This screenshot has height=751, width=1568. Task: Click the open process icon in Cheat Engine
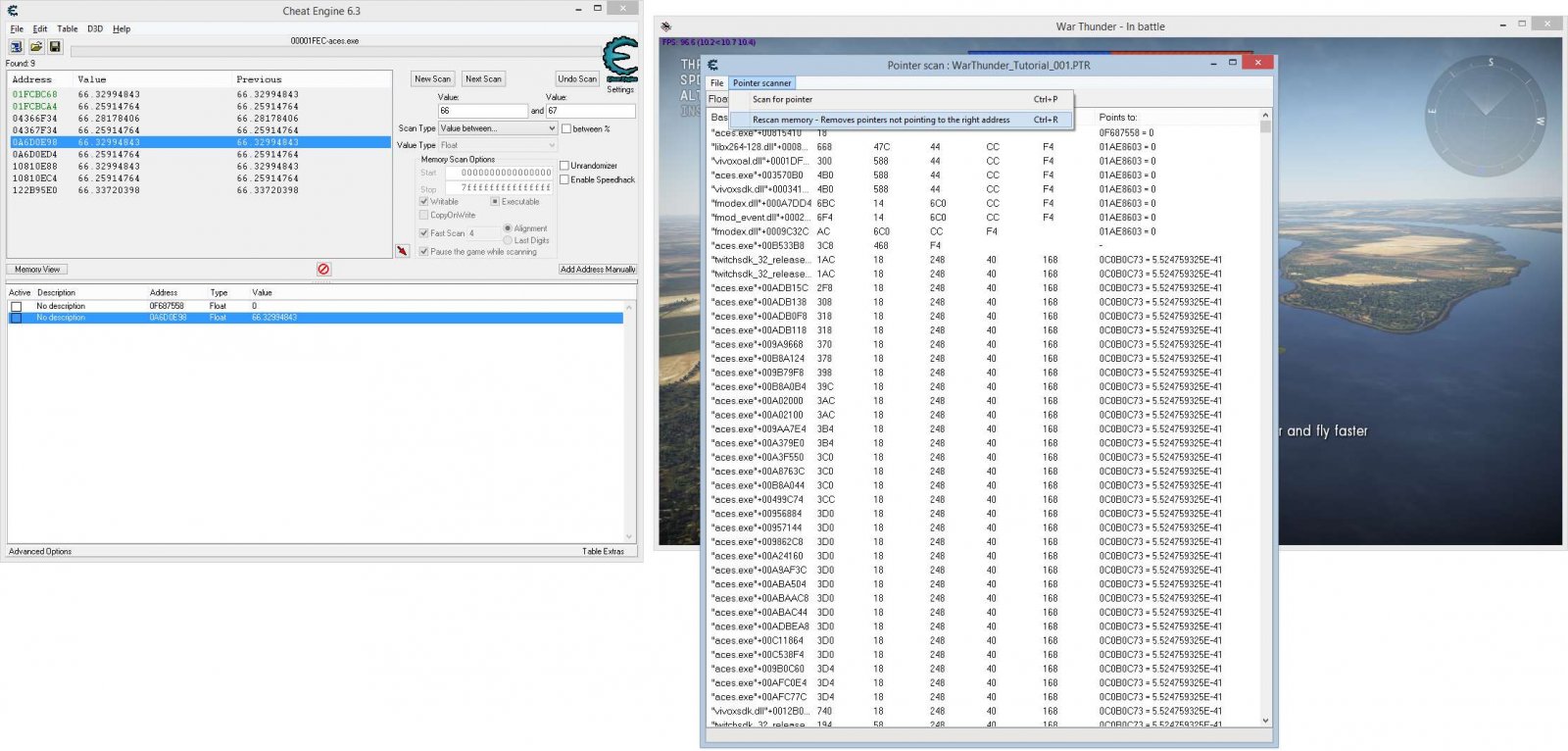pos(17,46)
